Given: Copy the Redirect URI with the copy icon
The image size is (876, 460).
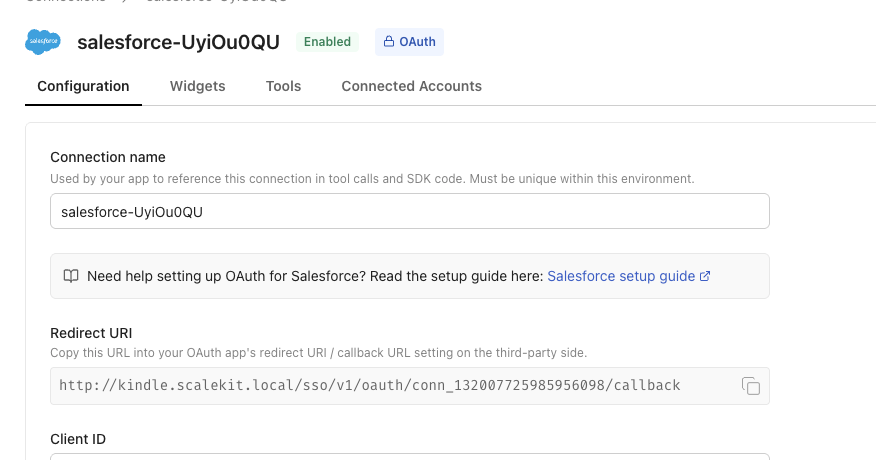Looking at the screenshot, I should pos(751,386).
